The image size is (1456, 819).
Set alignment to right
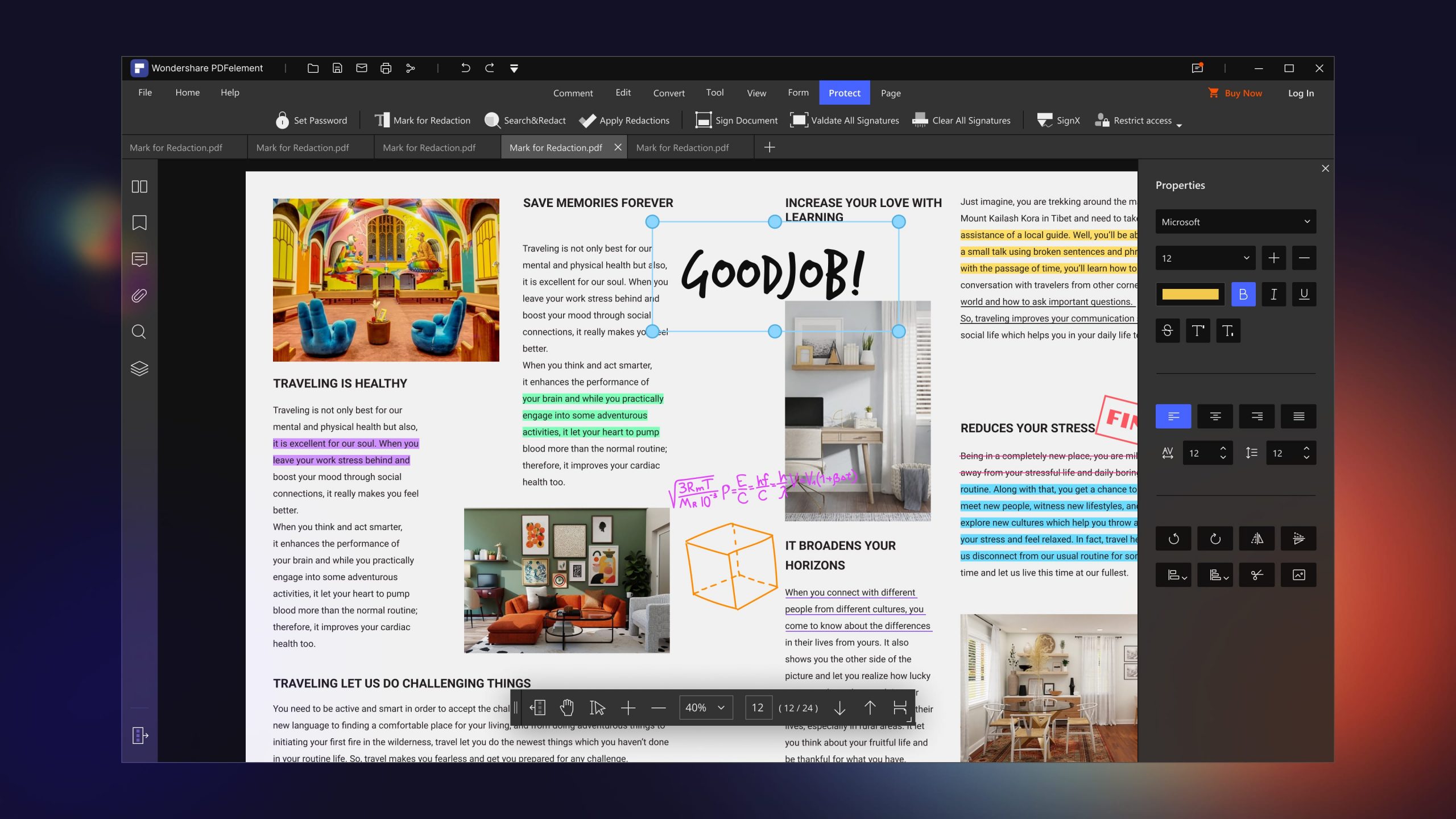click(x=1257, y=416)
